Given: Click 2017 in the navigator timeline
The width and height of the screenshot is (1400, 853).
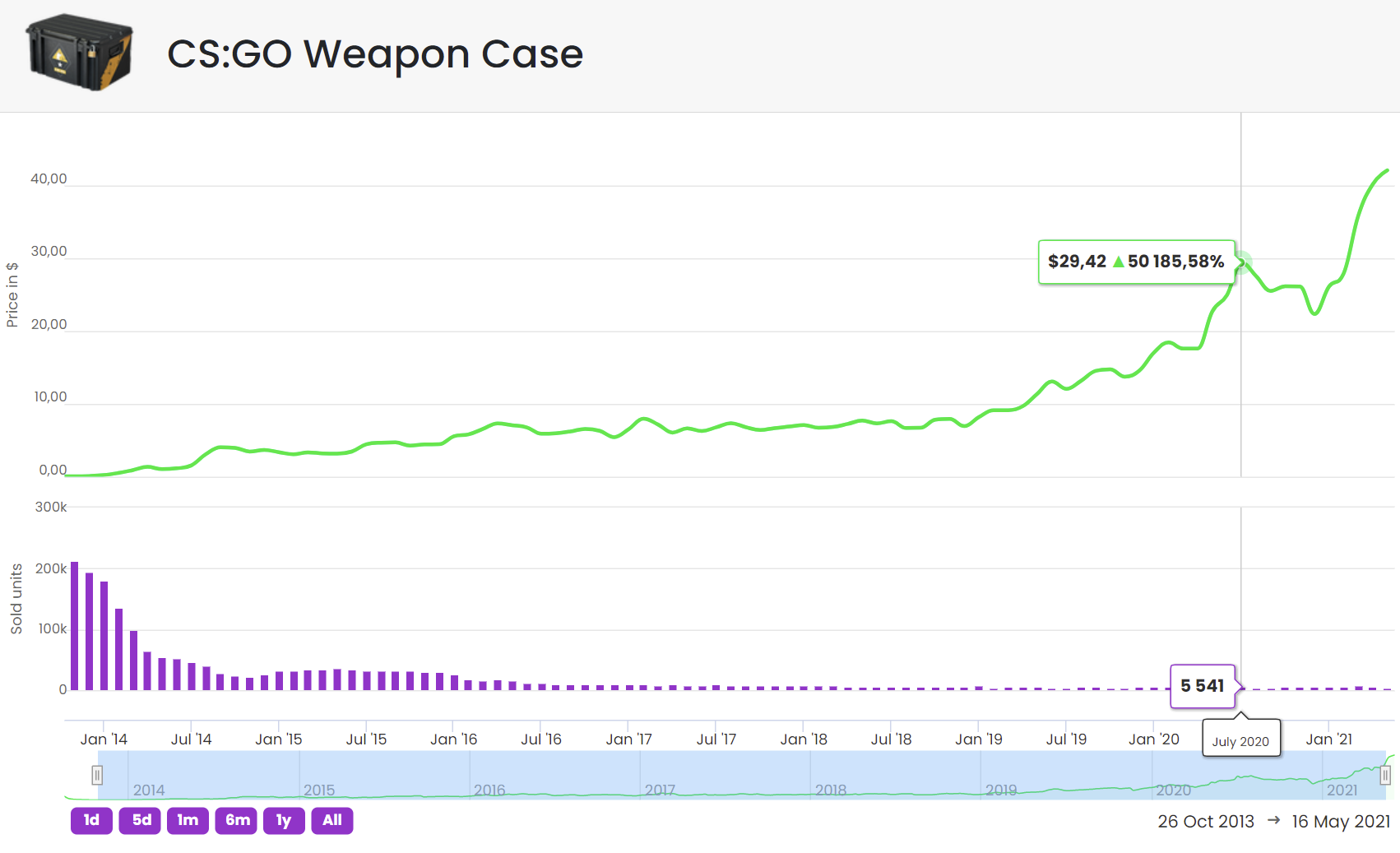Looking at the screenshot, I should pos(660,790).
